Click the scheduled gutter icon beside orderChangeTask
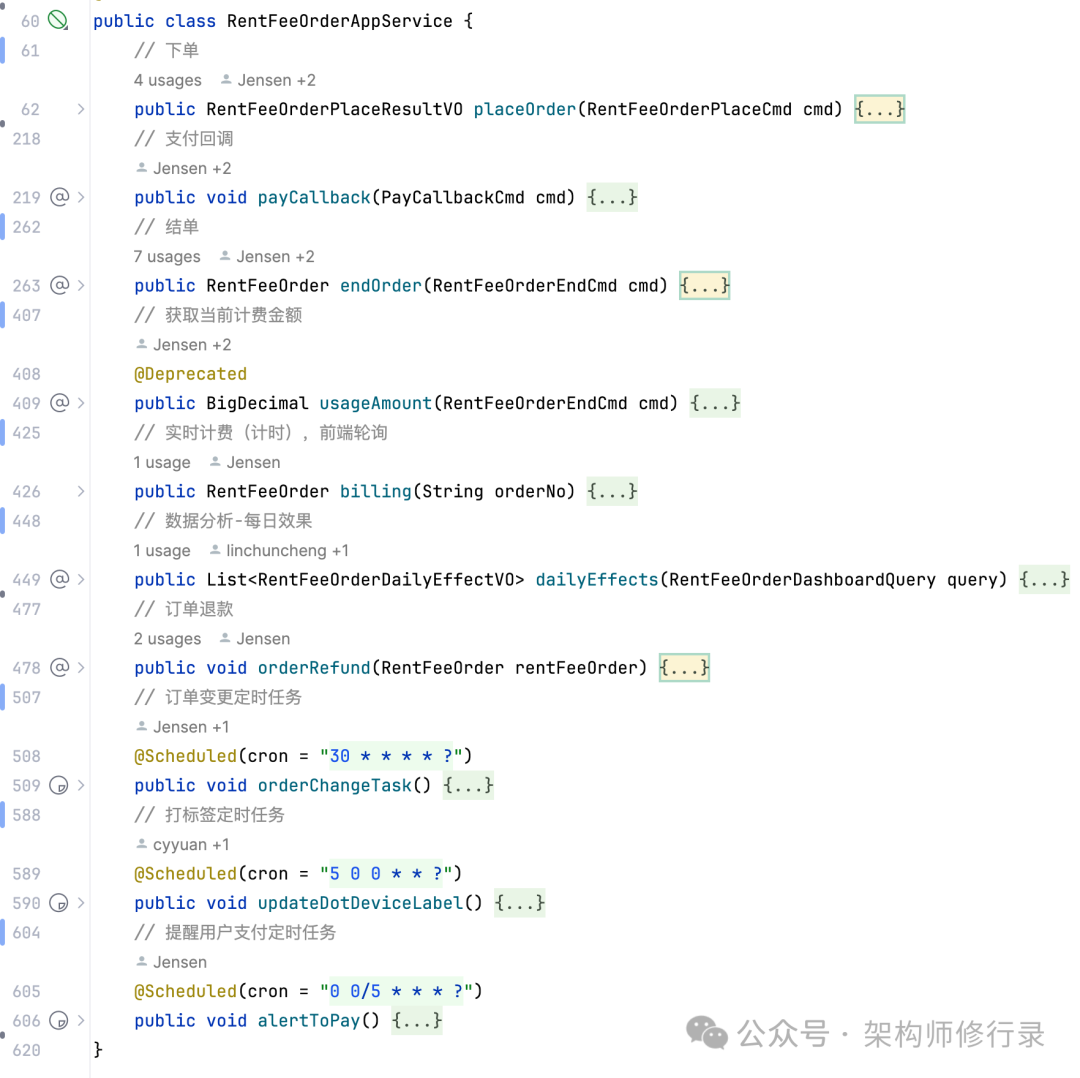 click(60, 785)
